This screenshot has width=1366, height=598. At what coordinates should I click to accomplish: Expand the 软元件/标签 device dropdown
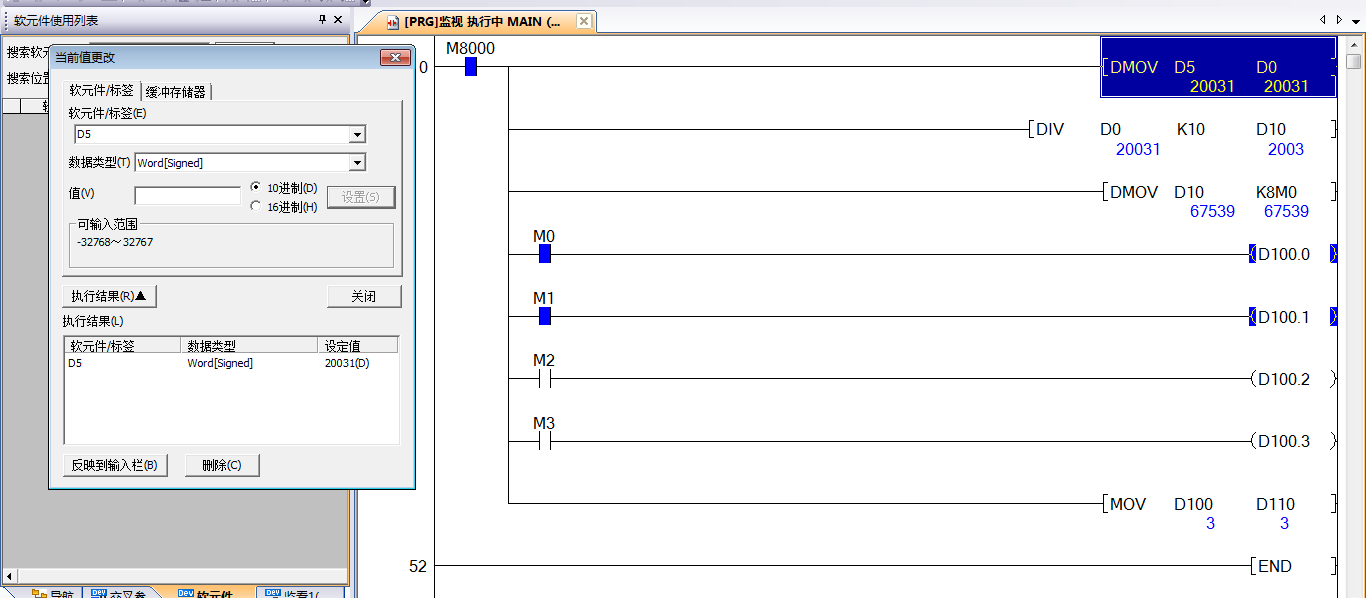[357, 135]
